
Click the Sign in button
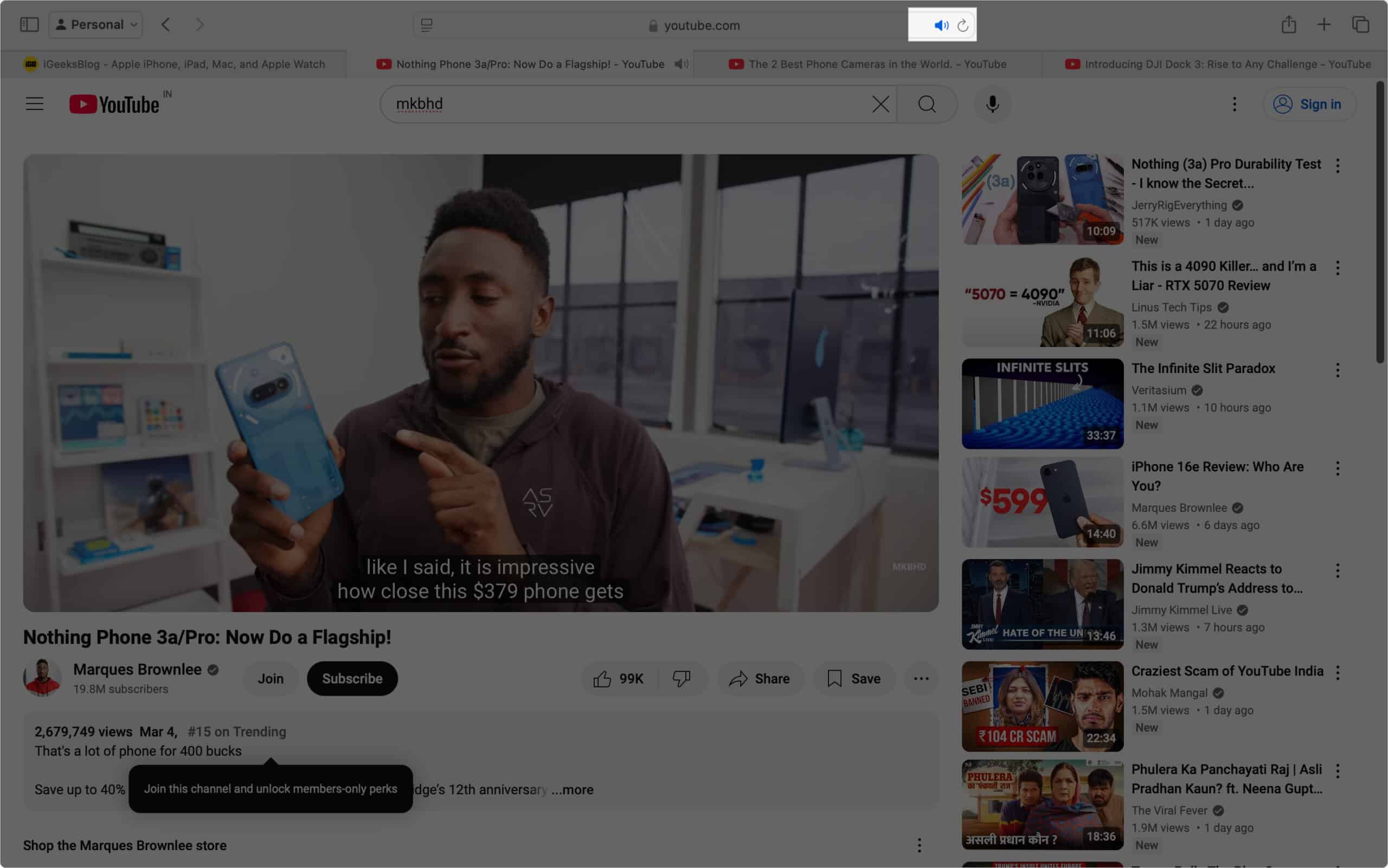(1309, 104)
